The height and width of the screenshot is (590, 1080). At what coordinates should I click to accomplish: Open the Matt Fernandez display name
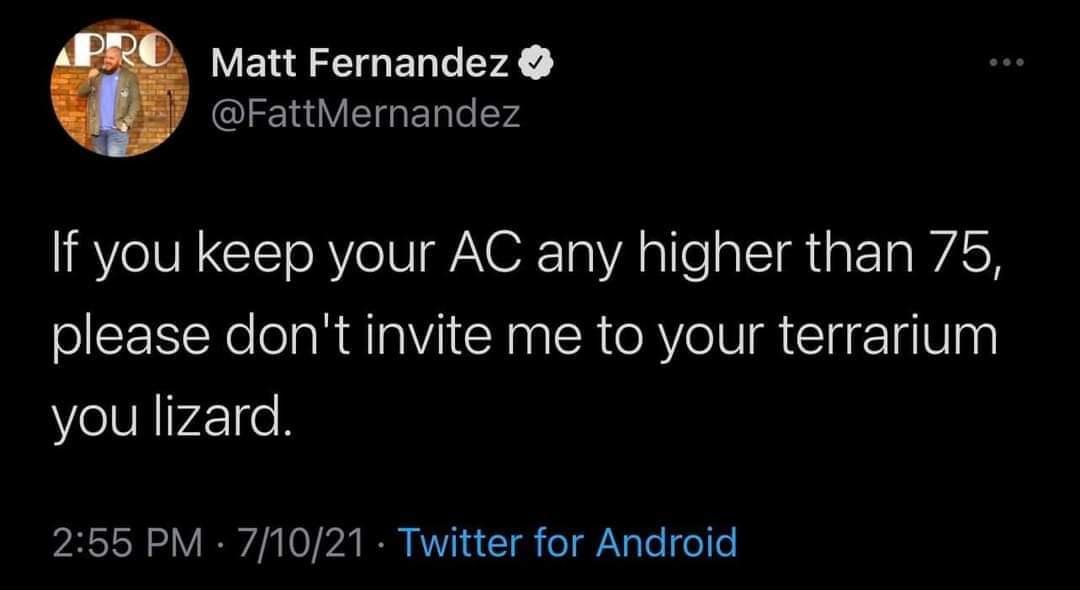coord(364,67)
